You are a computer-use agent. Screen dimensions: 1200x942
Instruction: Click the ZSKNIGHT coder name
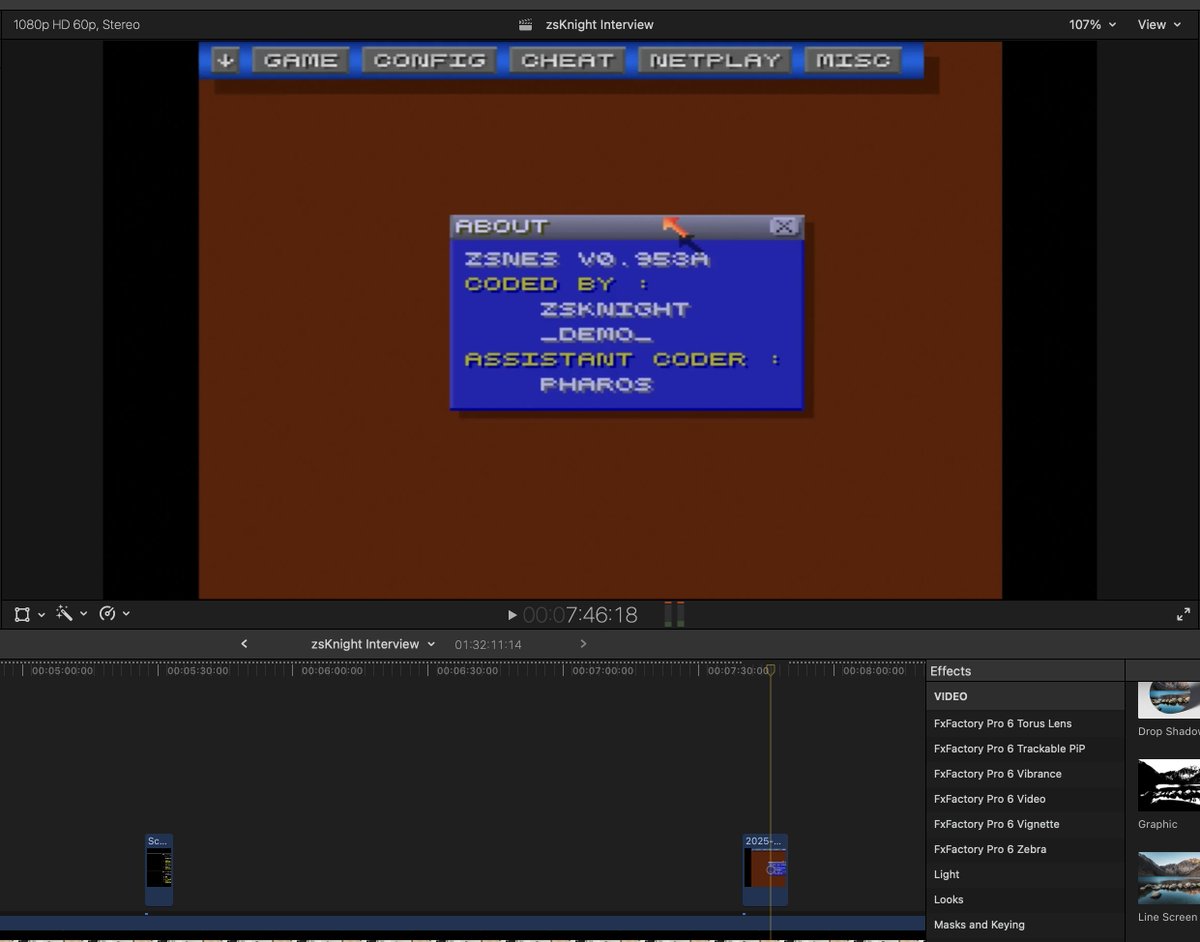pyautogui.click(x=615, y=309)
